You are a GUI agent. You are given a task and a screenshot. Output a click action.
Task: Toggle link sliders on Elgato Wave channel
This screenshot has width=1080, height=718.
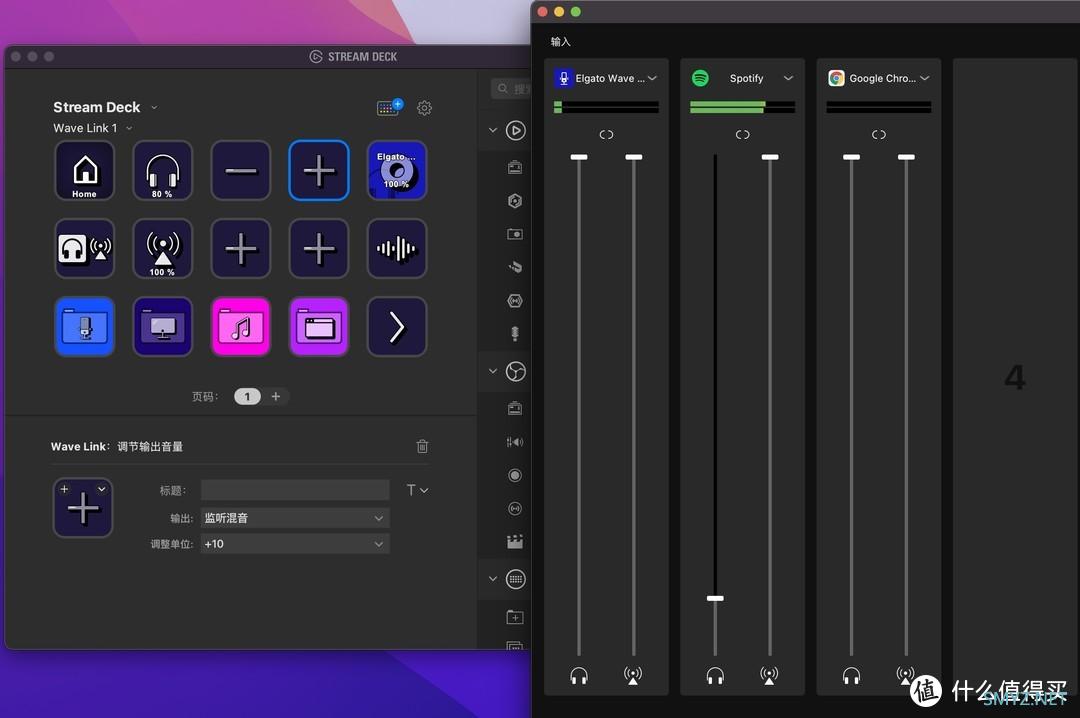tap(606, 134)
